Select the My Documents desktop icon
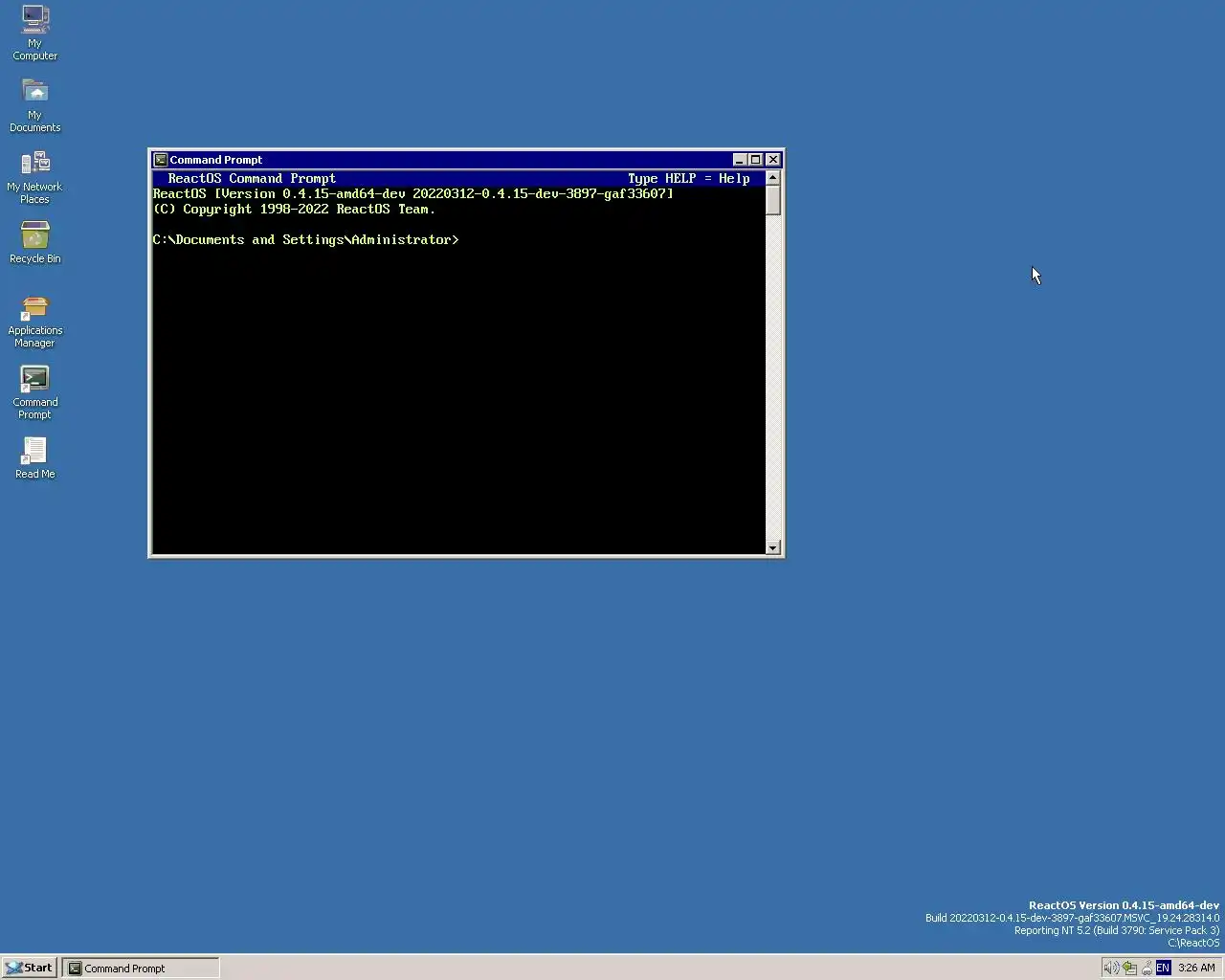Image resolution: width=1225 pixels, height=980 pixels. pos(34,105)
